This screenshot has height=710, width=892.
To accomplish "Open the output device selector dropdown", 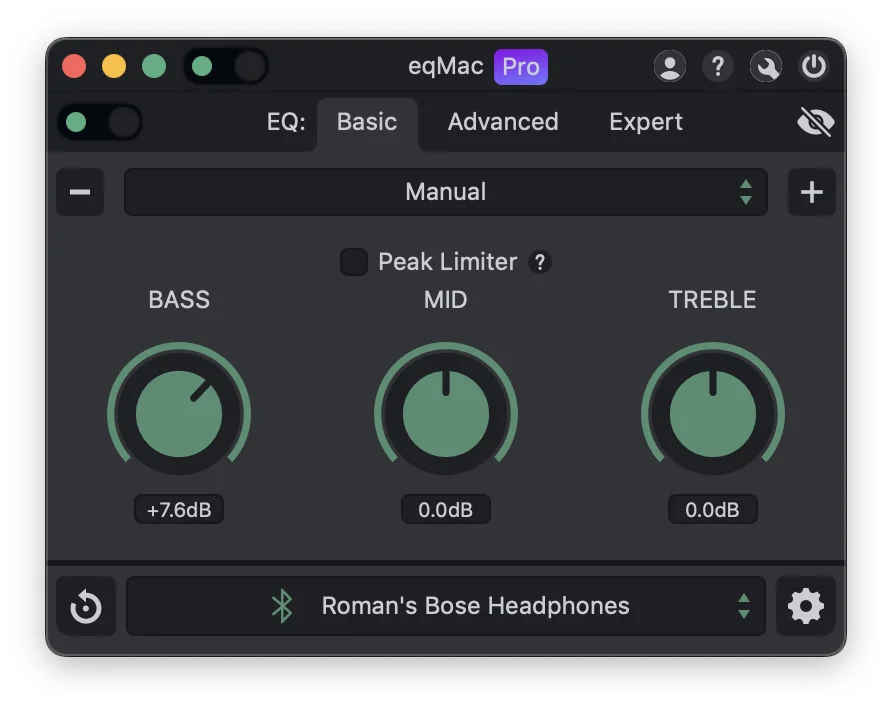I will coord(470,606).
